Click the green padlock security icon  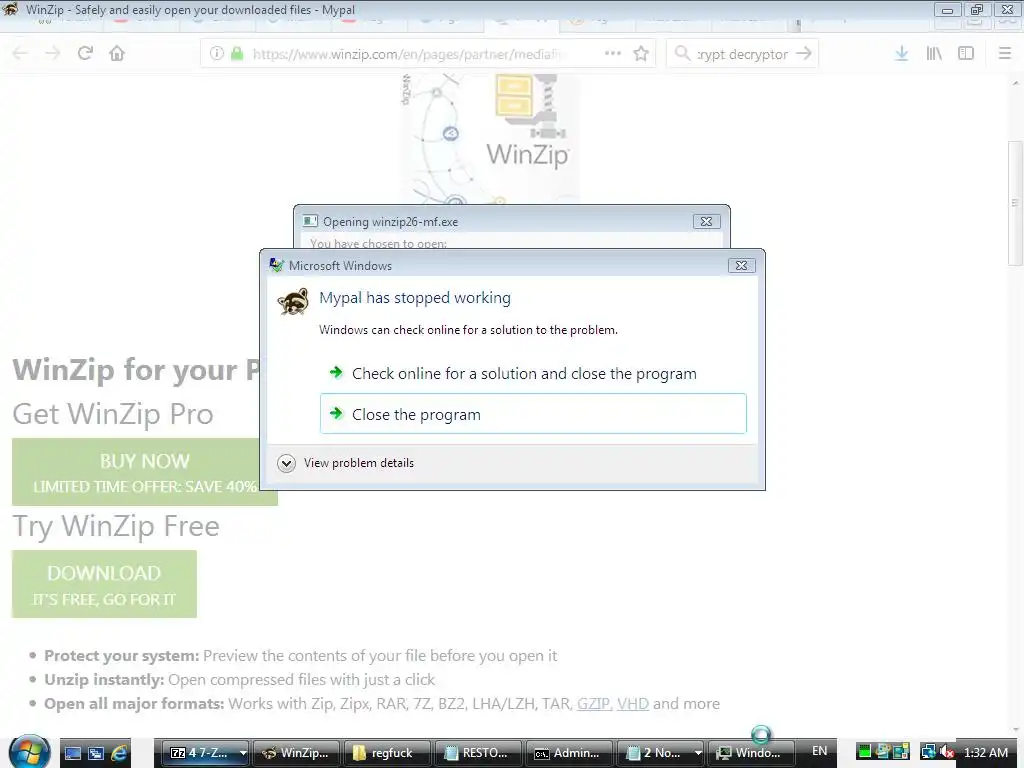coord(237,54)
